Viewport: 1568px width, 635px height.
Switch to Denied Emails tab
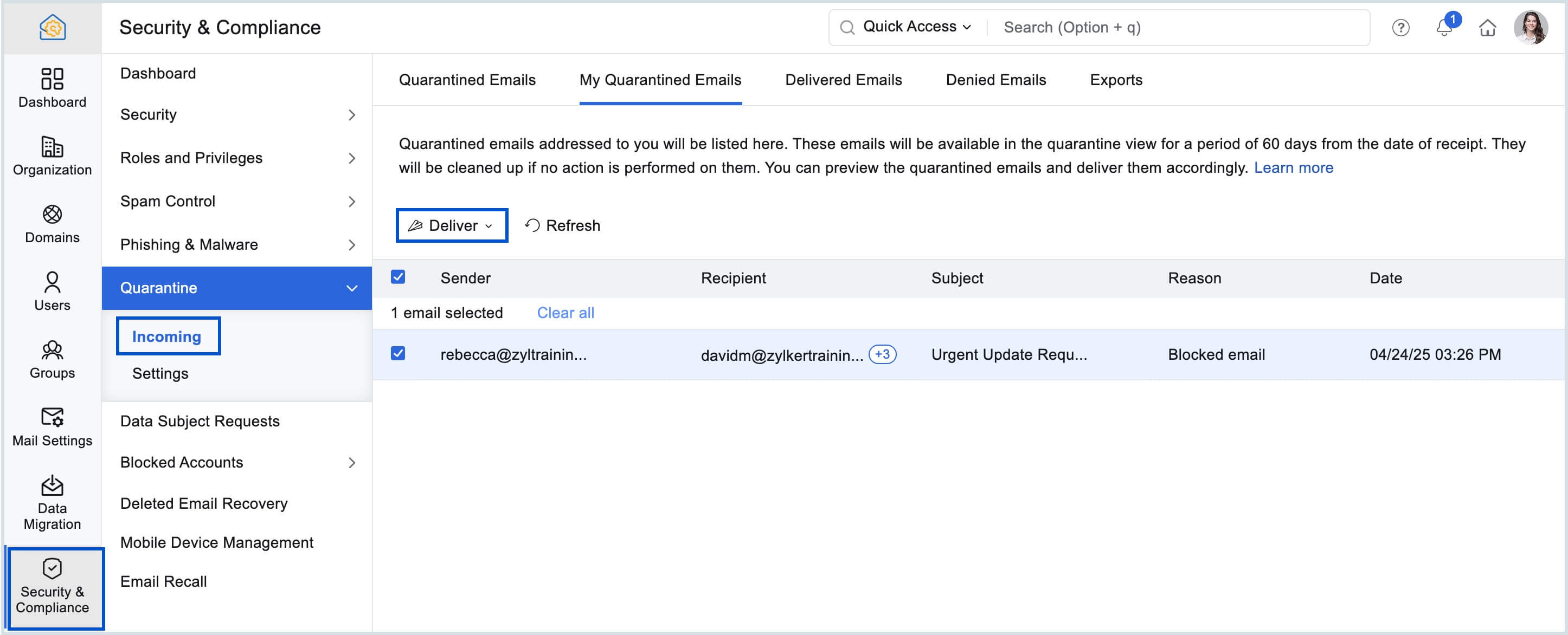[x=995, y=80]
